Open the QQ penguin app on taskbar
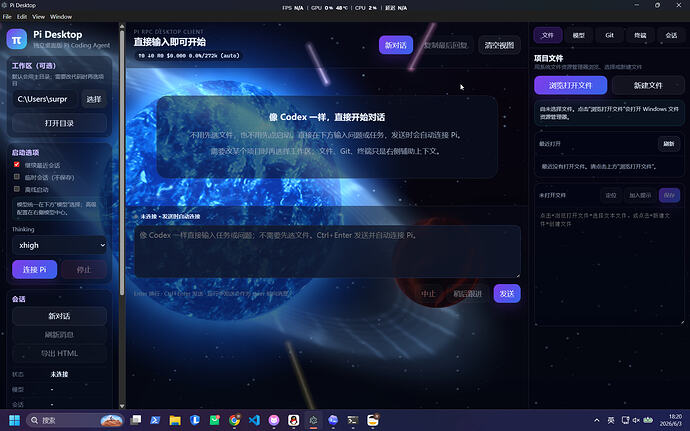This screenshot has height=431, width=690. coord(294,420)
